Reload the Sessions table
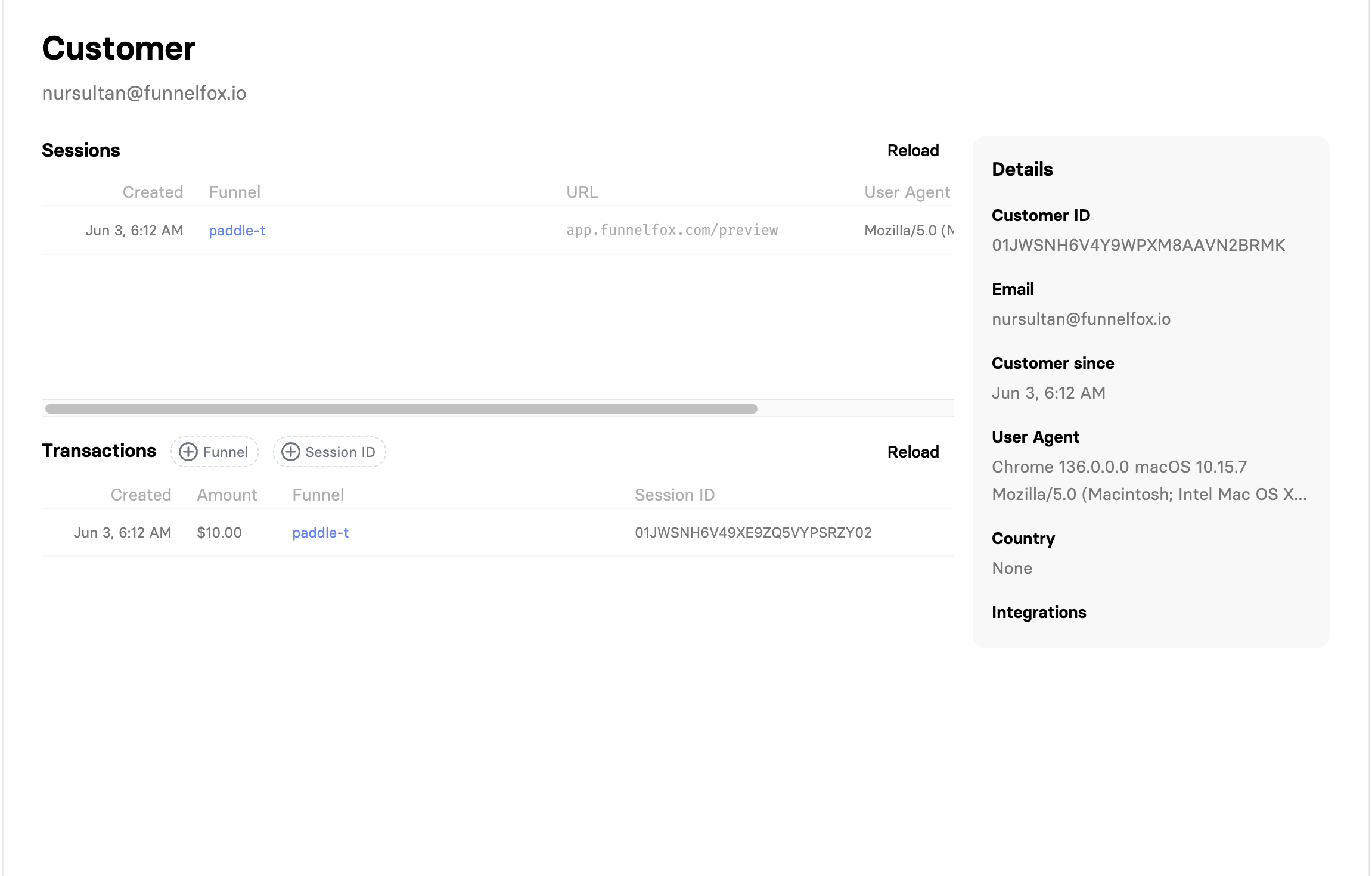Screen dimensions: 1372x876 [913, 150]
